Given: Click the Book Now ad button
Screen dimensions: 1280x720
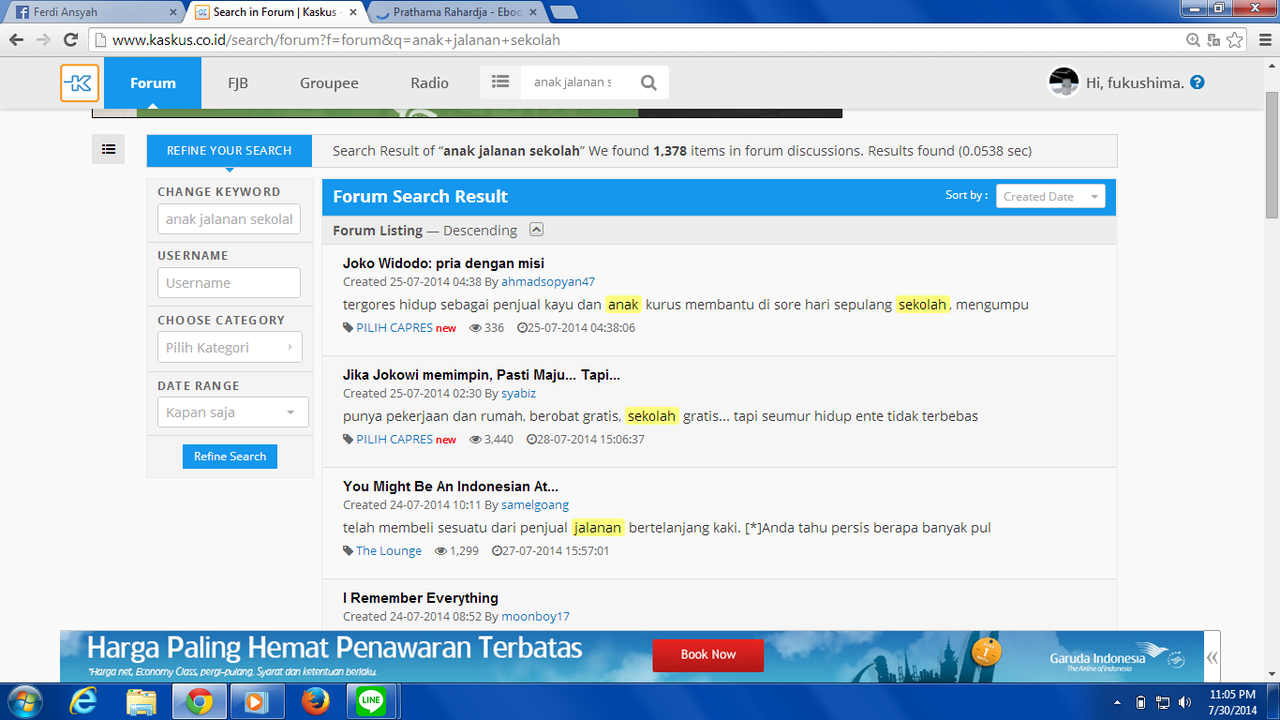Looking at the screenshot, I should coord(708,655).
